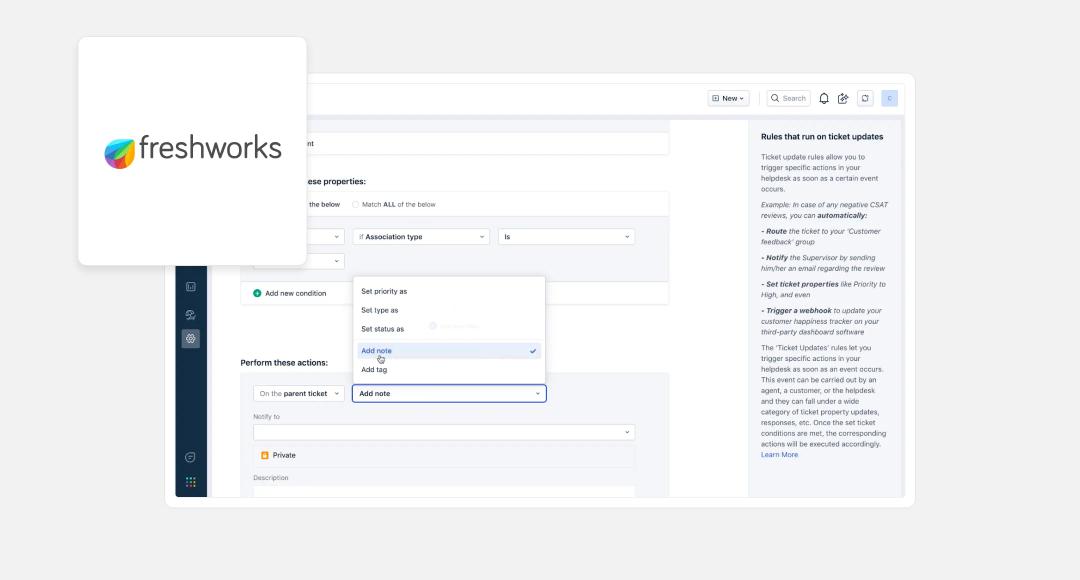Click the profile avatar in the top bar
The height and width of the screenshot is (580, 1080).
[888, 97]
